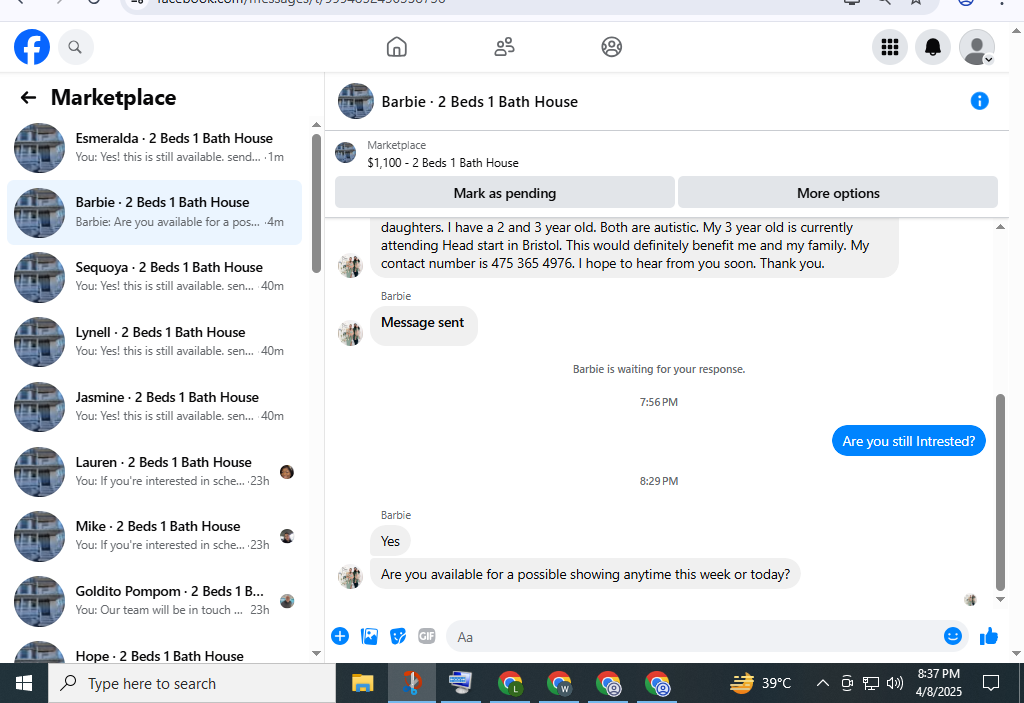
Task: Go to the Home feed icon
Action: [396, 47]
